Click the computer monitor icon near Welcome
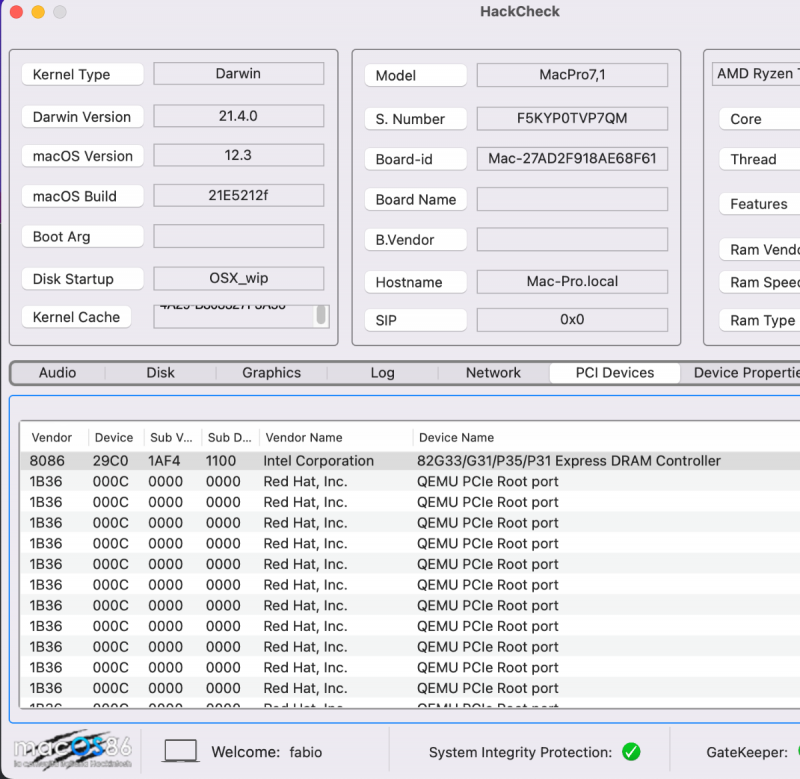This screenshot has height=779, width=800. pyautogui.click(x=180, y=751)
